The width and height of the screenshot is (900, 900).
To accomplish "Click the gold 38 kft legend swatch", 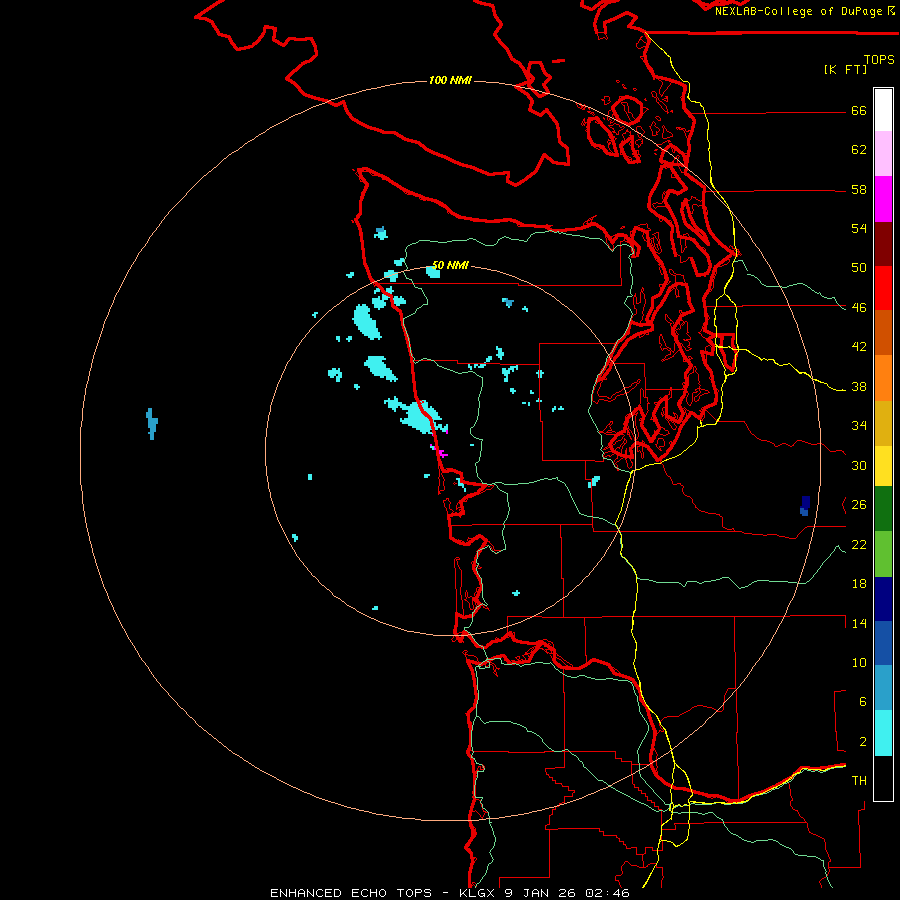I will 883,423.
